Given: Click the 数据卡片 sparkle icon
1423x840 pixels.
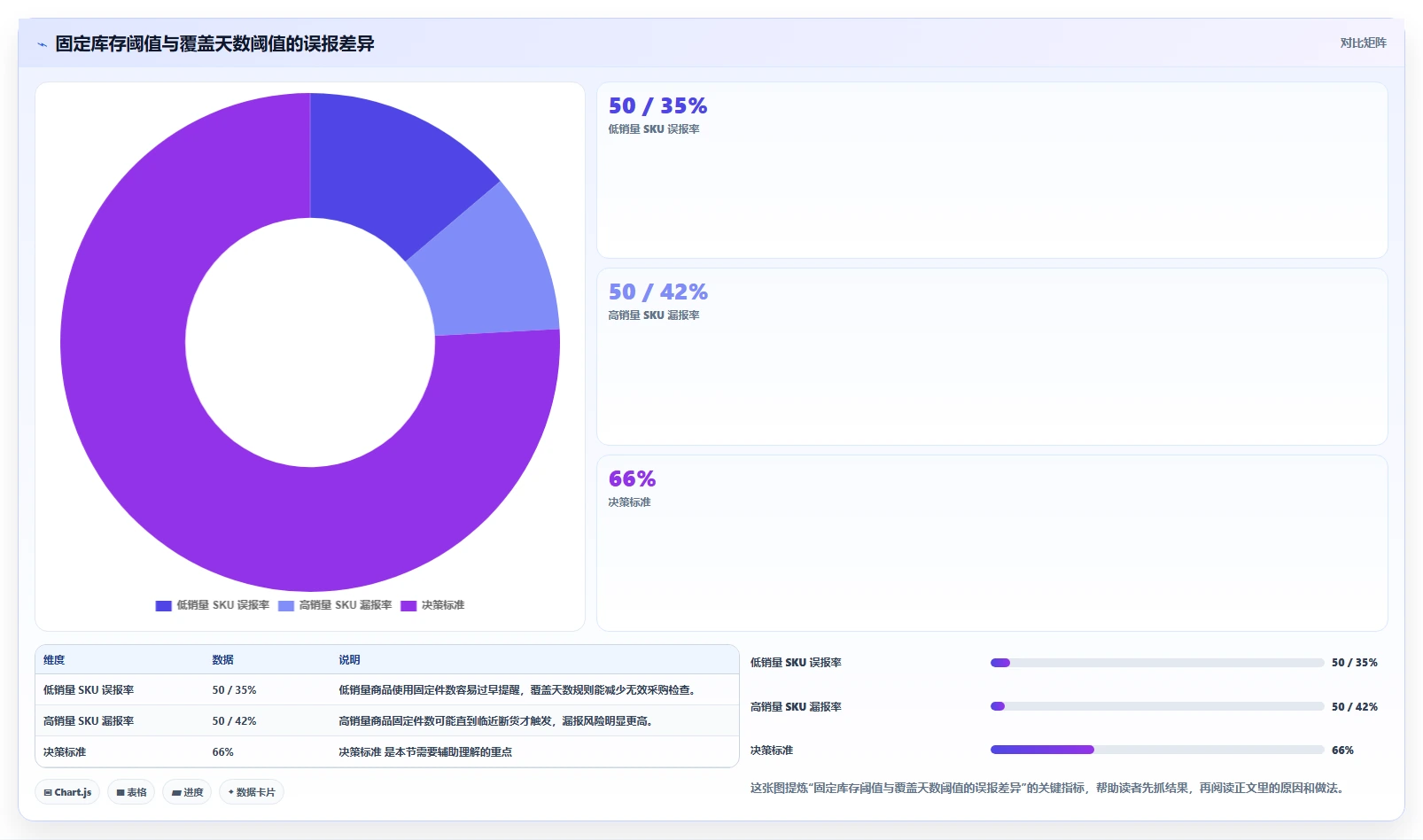Looking at the screenshot, I should point(231,792).
